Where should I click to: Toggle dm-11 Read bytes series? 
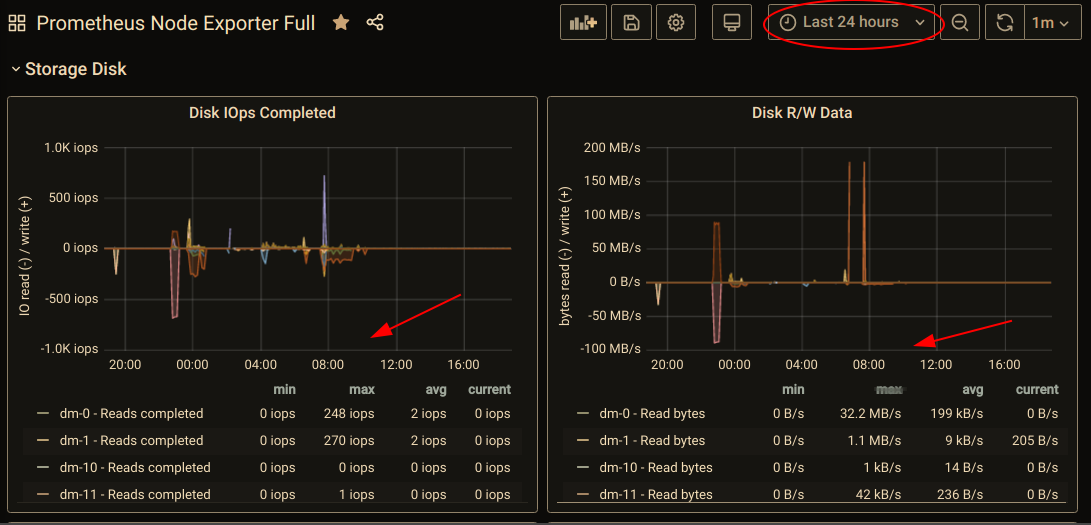click(x=655, y=494)
